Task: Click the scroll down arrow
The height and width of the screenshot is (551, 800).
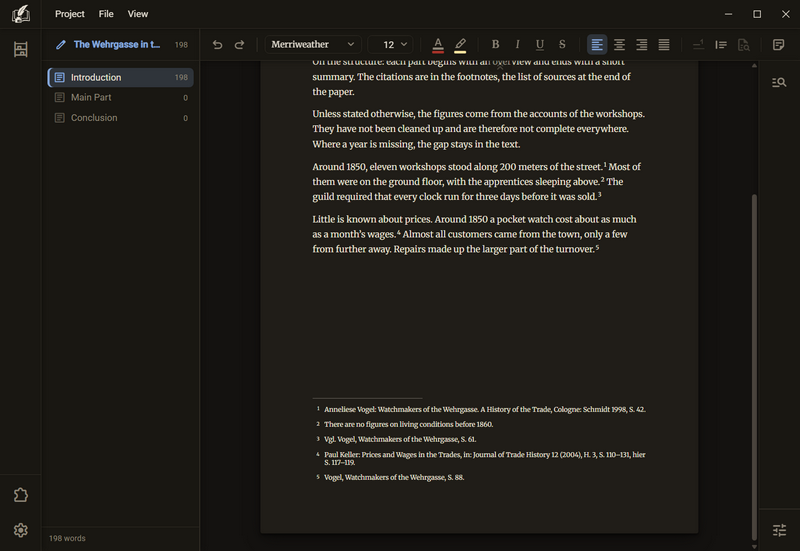Action: pyautogui.click(x=754, y=547)
